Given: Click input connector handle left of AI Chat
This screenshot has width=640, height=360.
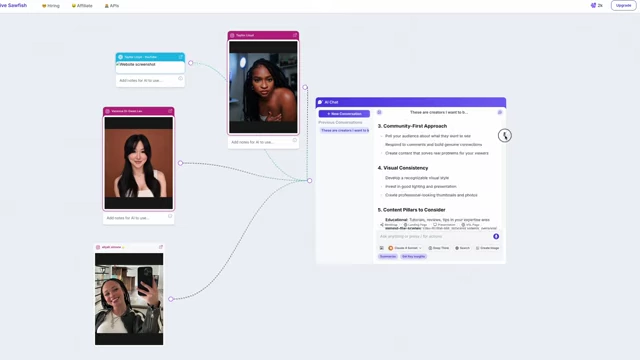Looking at the screenshot, I should point(309,180).
